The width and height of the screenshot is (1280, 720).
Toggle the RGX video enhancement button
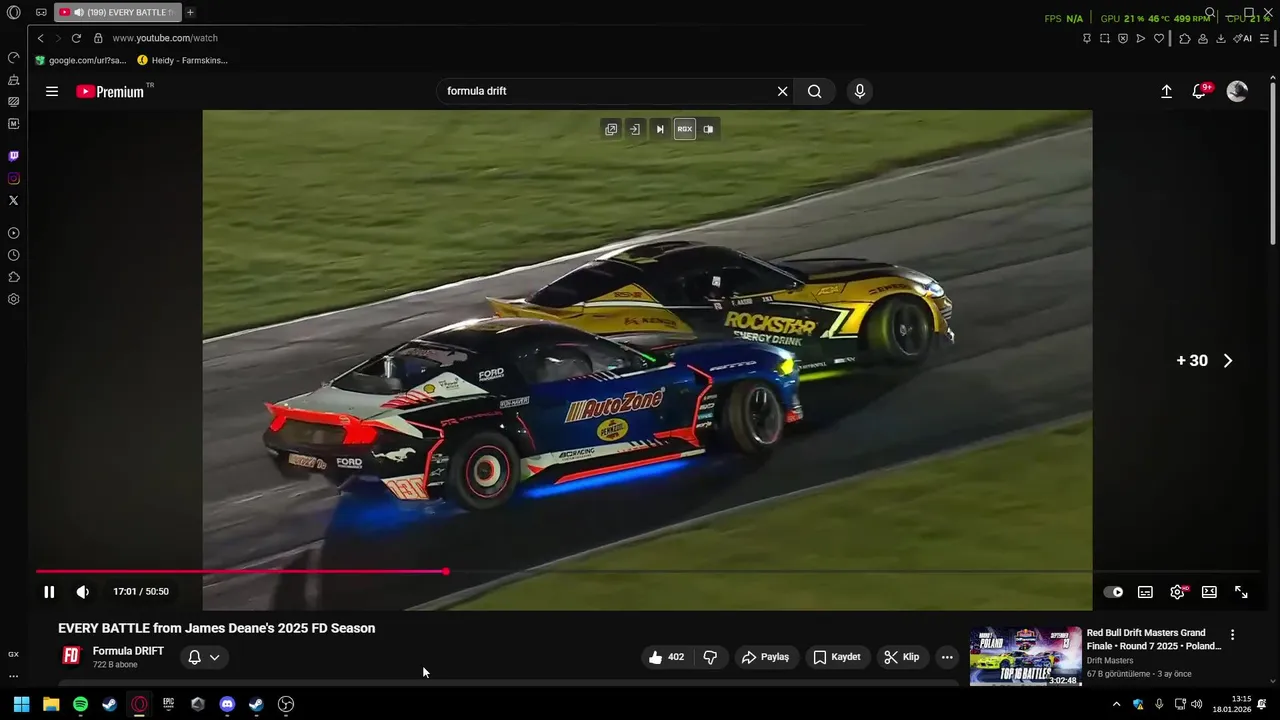pyautogui.click(x=684, y=129)
